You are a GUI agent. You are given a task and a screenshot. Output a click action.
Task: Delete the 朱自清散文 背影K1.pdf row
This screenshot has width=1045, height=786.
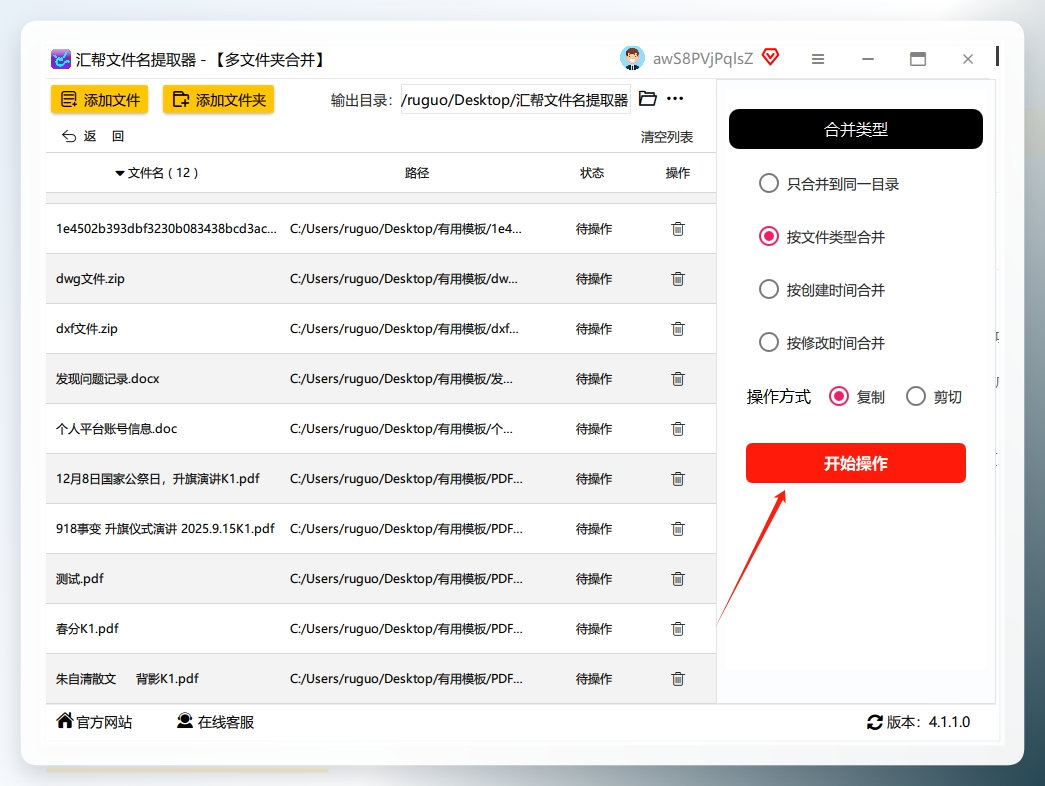pos(678,679)
